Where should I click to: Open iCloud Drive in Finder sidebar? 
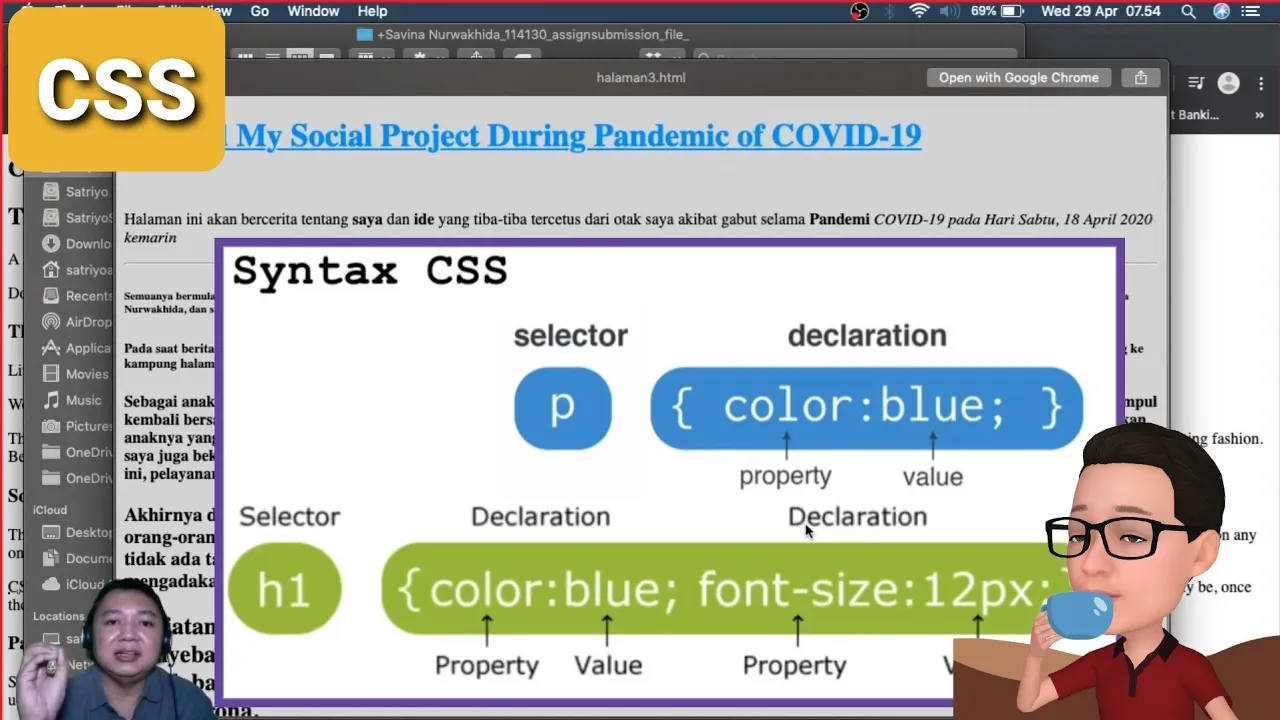coord(72,584)
